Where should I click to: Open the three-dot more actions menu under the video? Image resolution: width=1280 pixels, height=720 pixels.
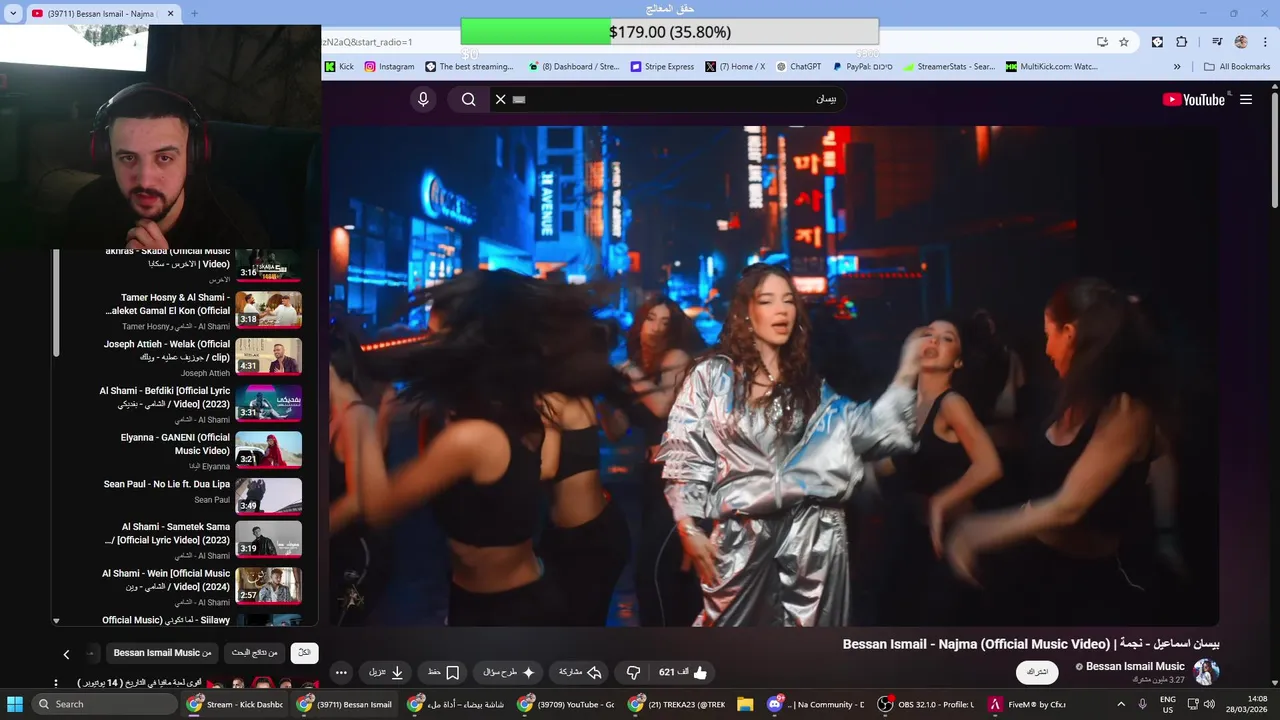[341, 673]
